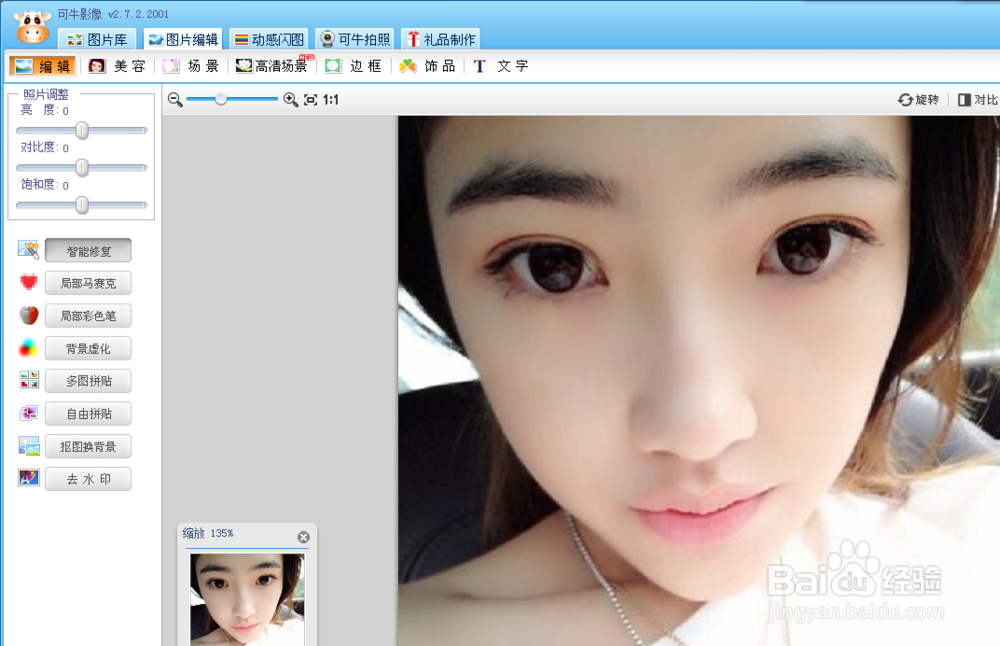Select the 场景 scene section
The image size is (1000, 646).
coord(191,66)
